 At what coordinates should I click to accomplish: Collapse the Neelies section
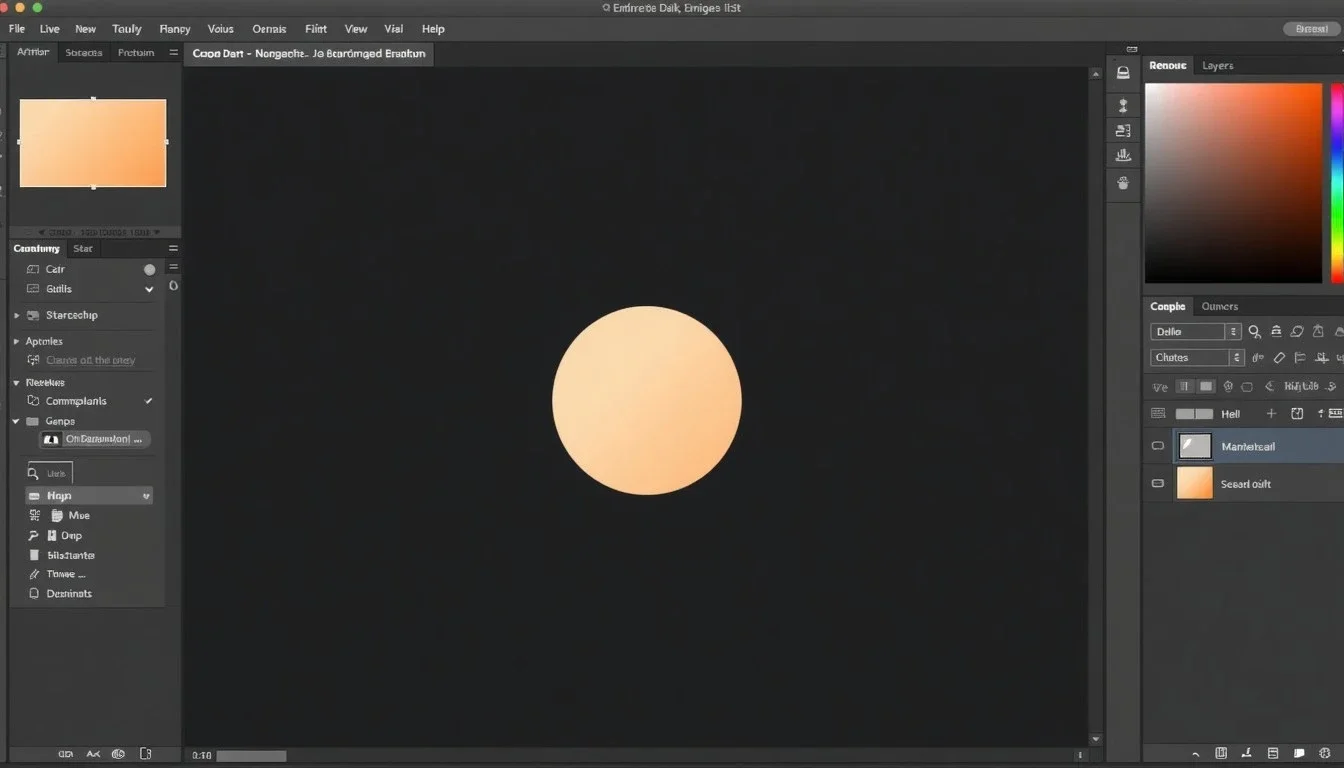[17, 382]
